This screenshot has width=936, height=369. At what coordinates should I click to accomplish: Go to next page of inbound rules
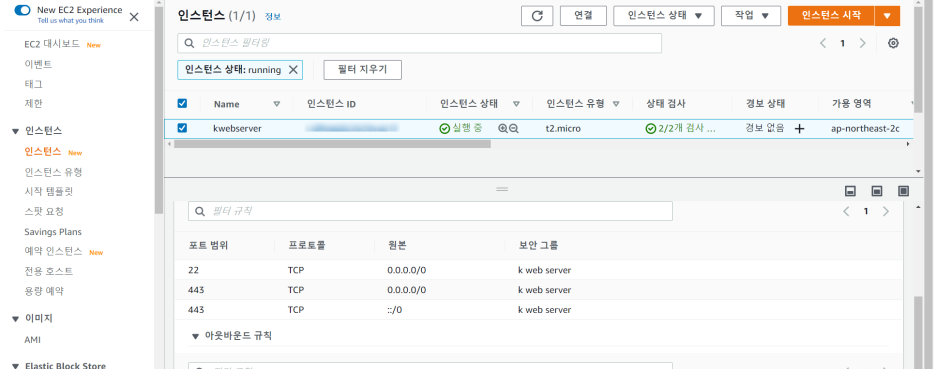tap(886, 211)
